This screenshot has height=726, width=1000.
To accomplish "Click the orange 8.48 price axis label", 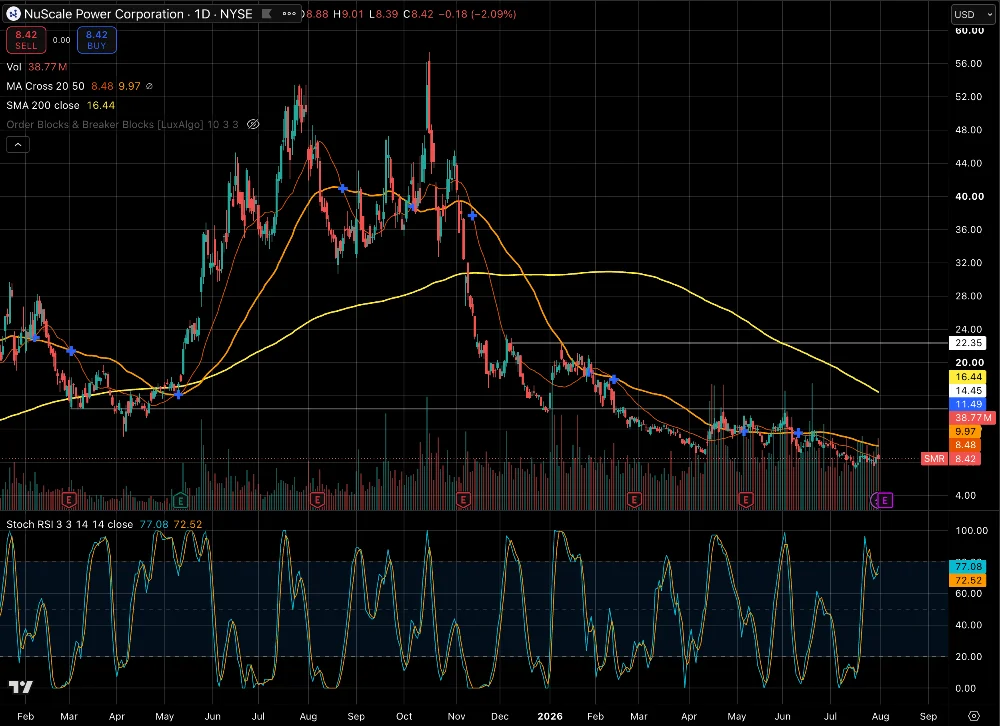I will [x=967, y=445].
